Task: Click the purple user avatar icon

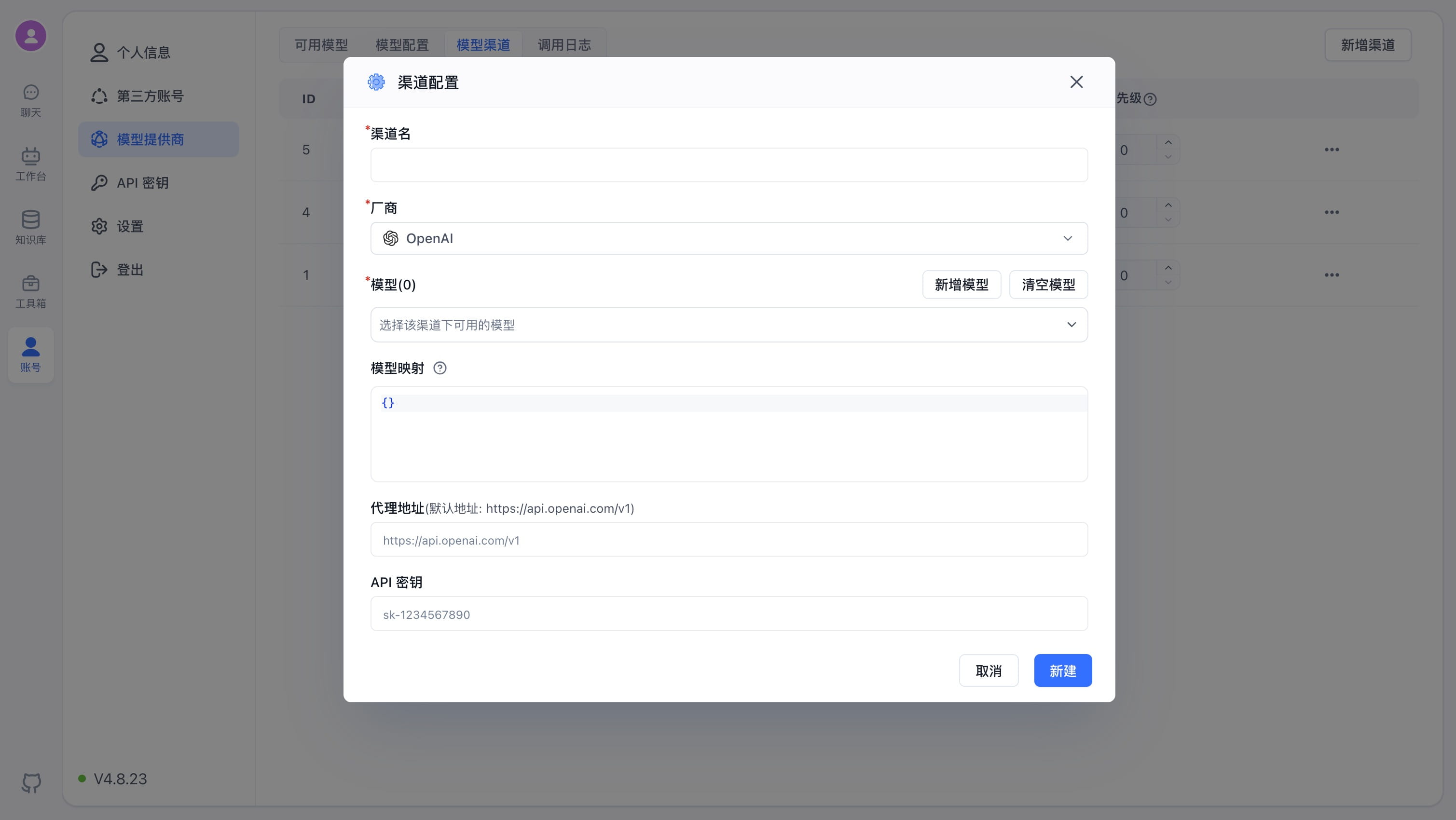Action: pyautogui.click(x=30, y=36)
